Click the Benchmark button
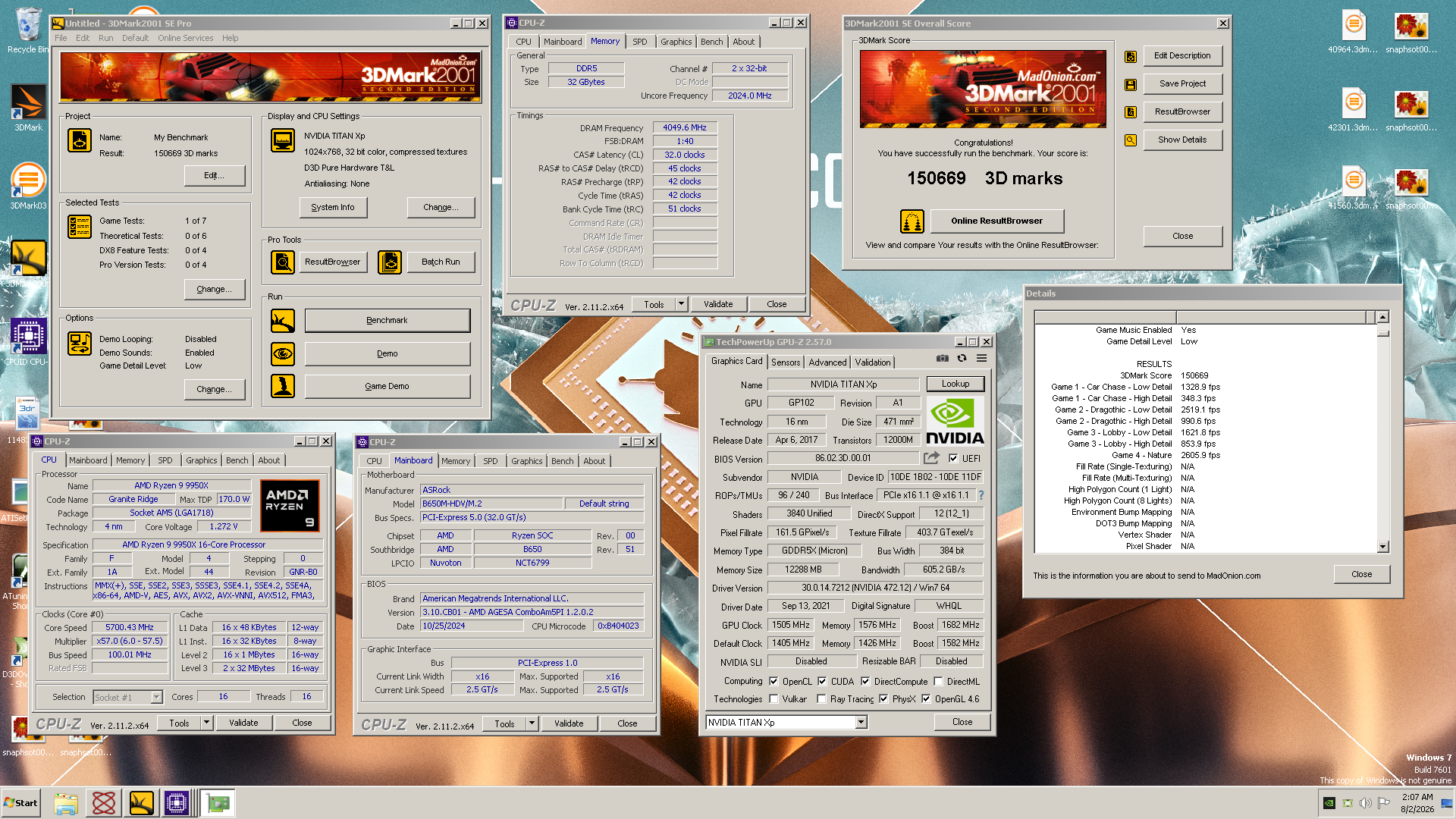 388,320
